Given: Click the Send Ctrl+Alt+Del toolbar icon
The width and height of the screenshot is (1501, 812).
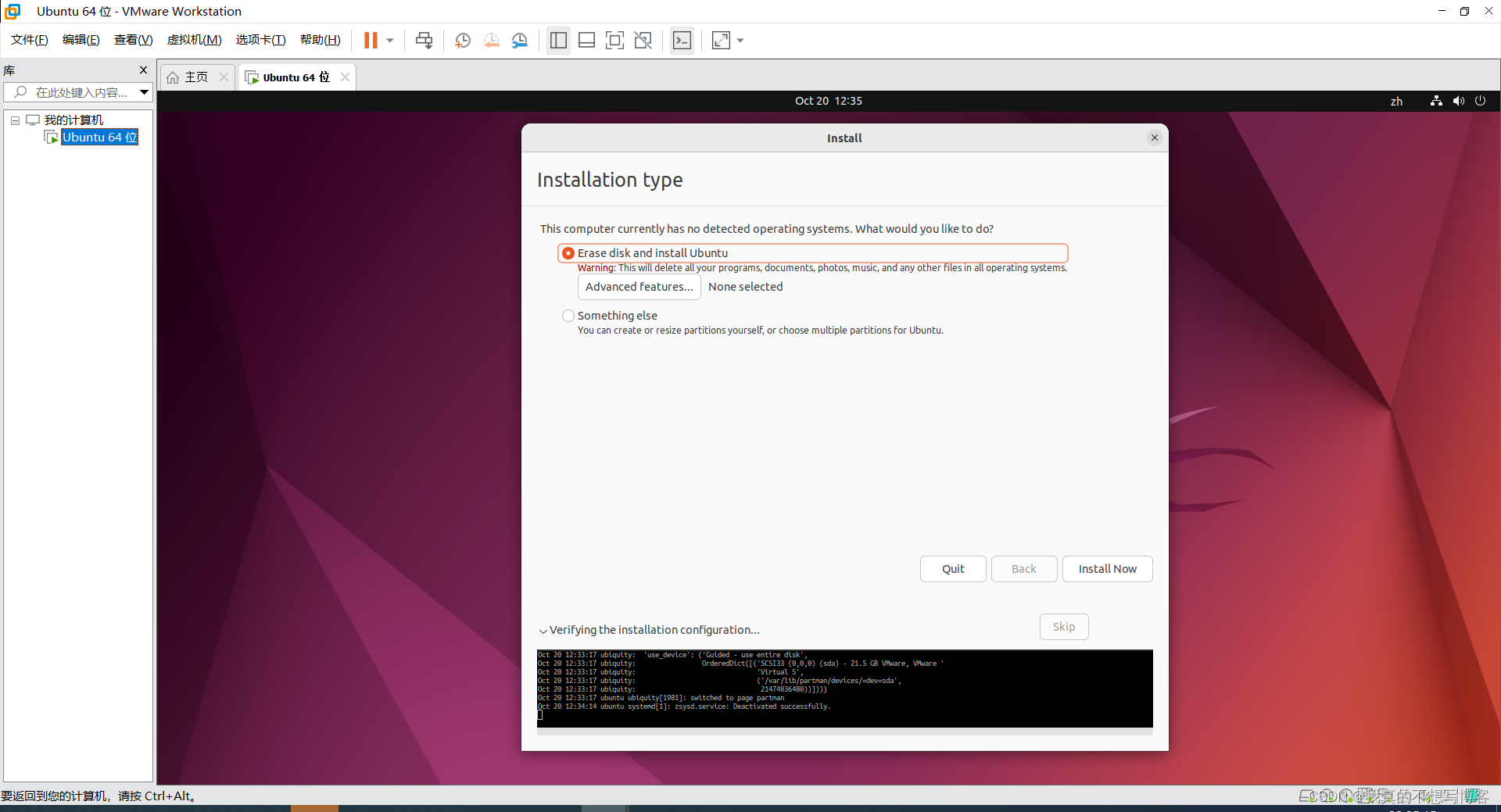Looking at the screenshot, I should point(424,40).
